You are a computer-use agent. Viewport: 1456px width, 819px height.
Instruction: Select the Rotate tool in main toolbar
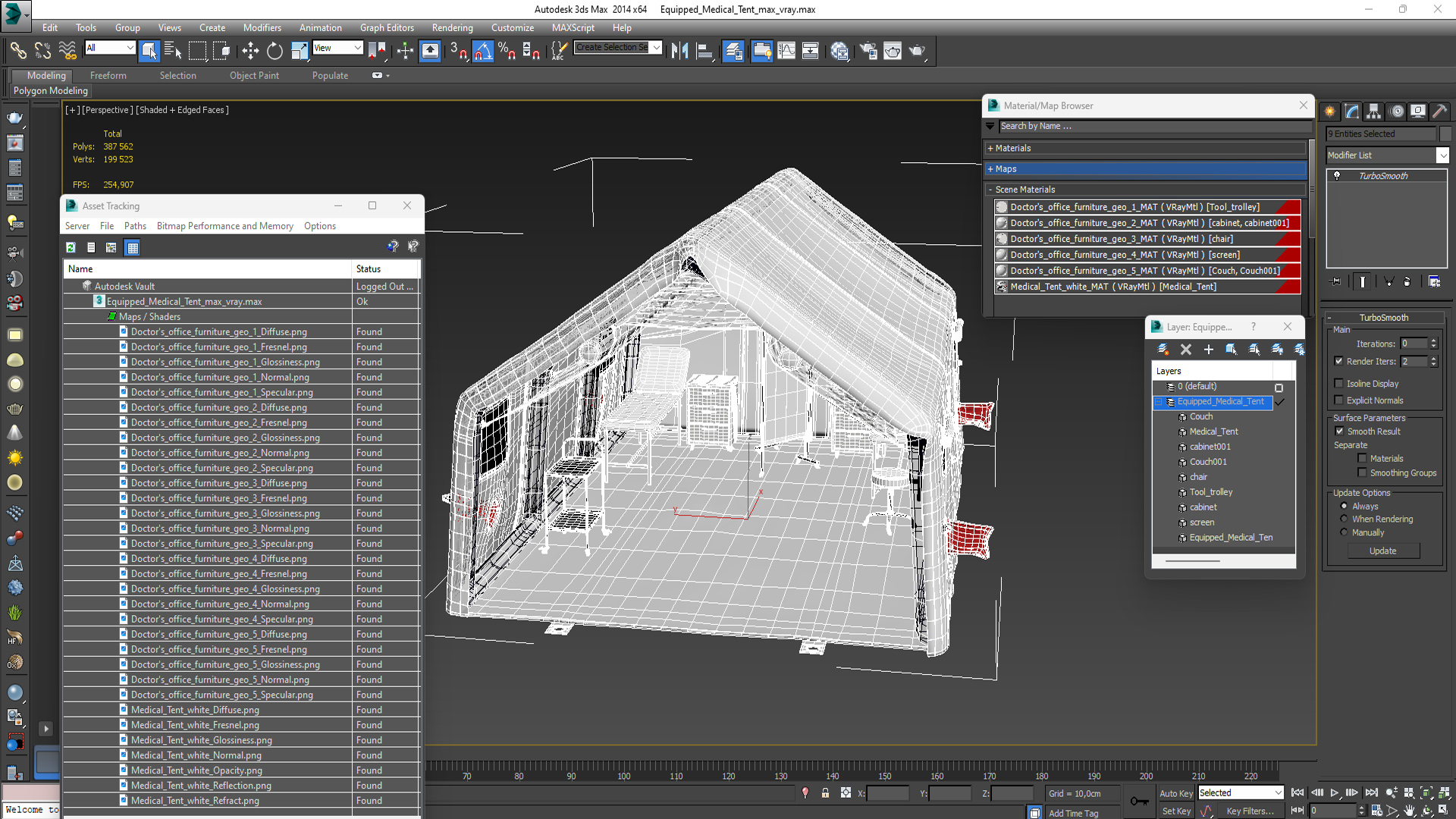pyautogui.click(x=275, y=51)
